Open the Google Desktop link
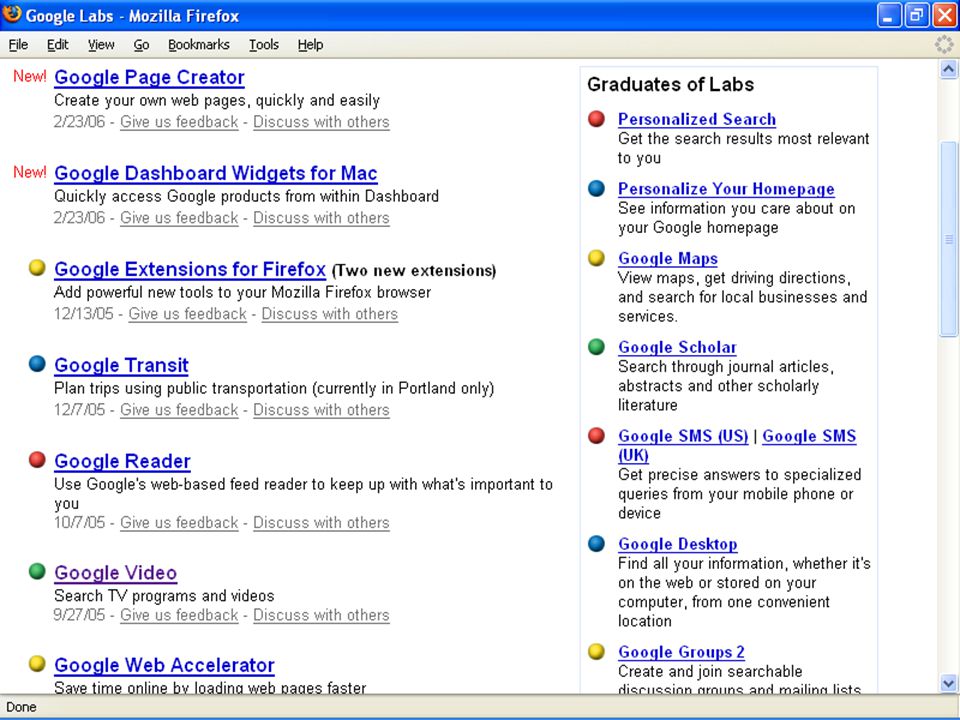 pos(678,544)
